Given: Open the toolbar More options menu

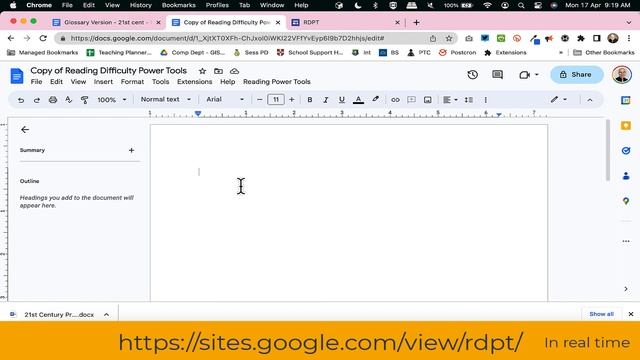Looking at the screenshot, I should point(485,100).
